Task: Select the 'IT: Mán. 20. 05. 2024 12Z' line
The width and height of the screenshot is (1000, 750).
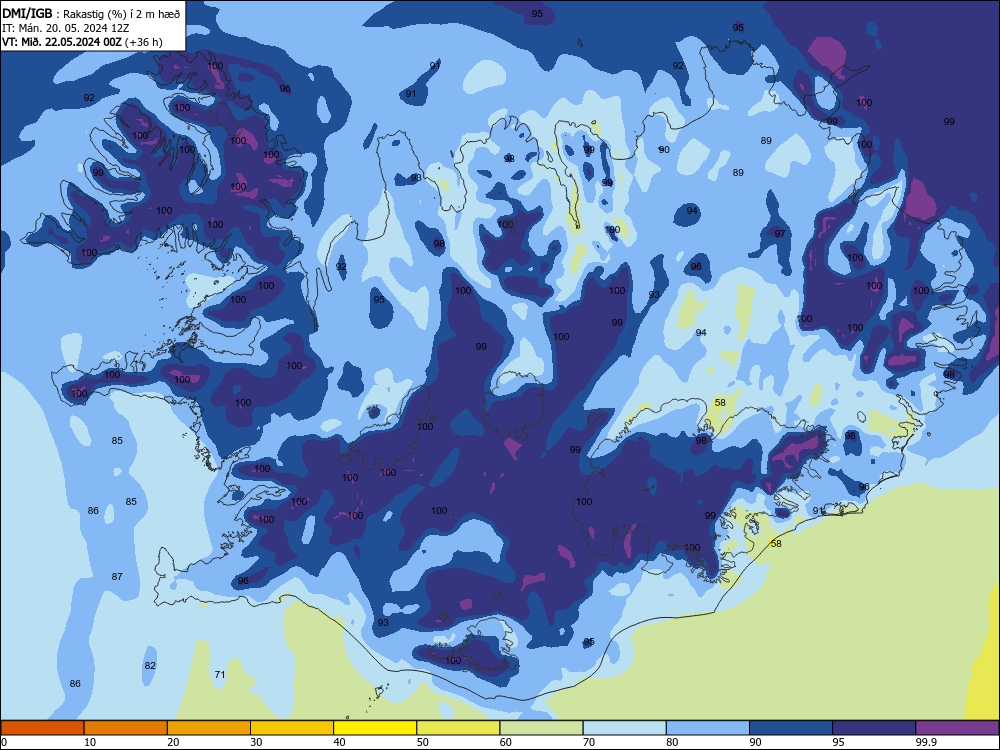Action: pyautogui.click(x=66, y=28)
